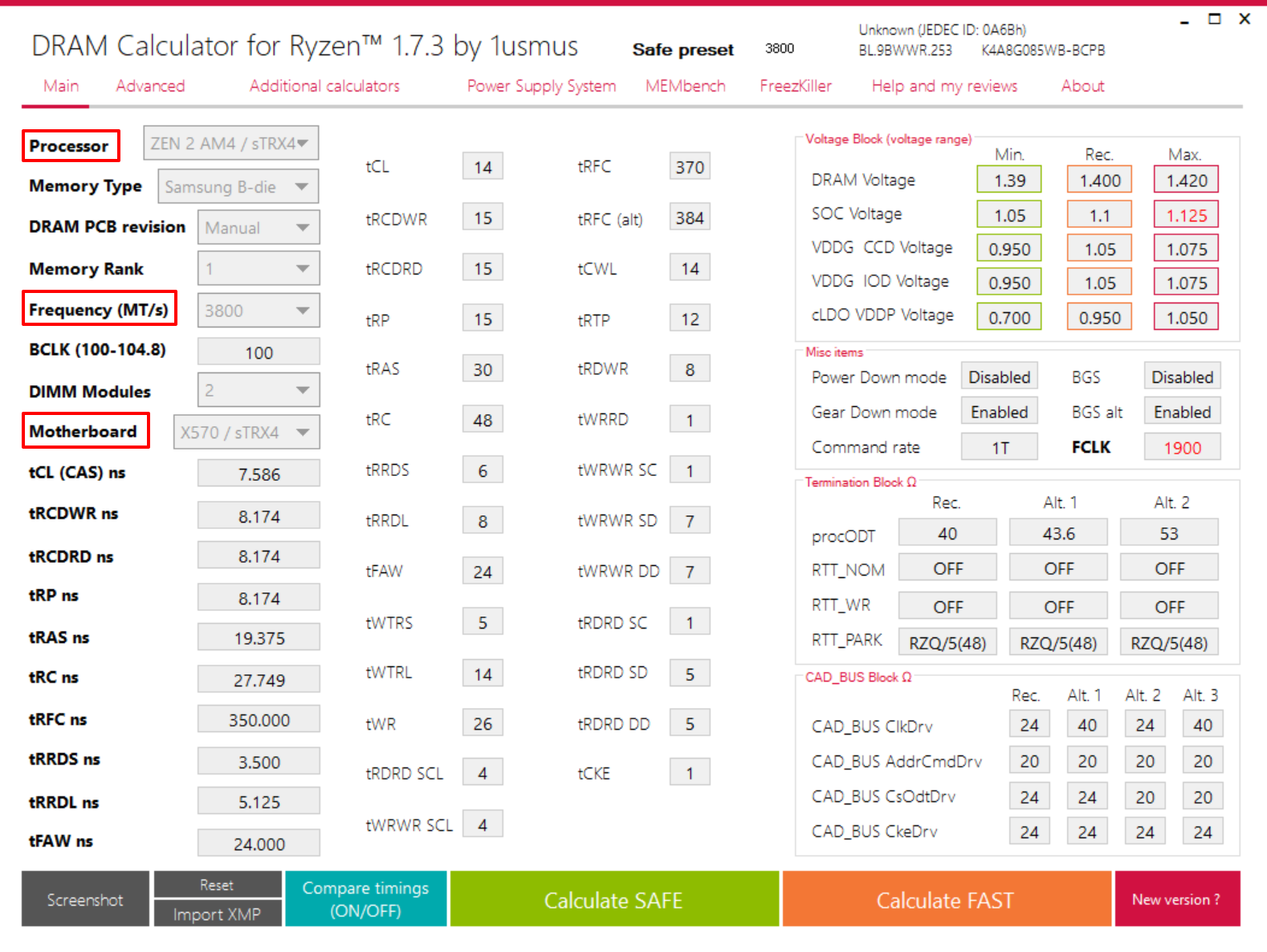Select the tRFC value 370
Image resolution: width=1267 pixels, height=952 pixels.
coord(690,167)
